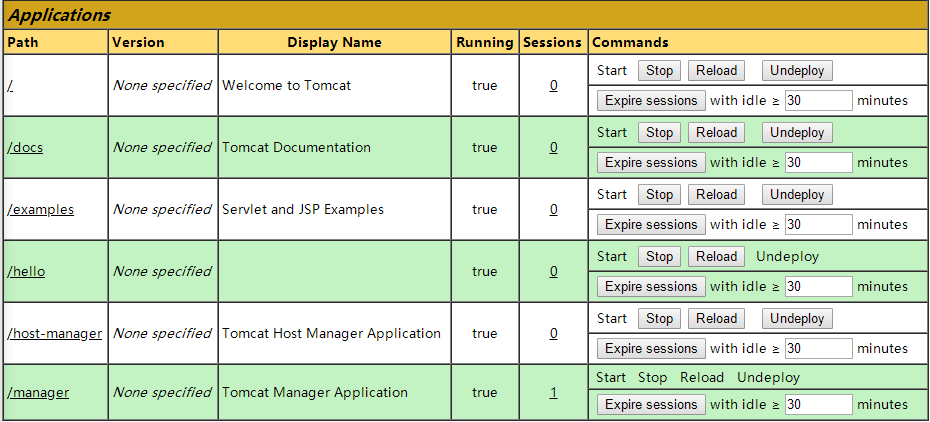The height and width of the screenshot is (422, 930).
Task: Click the disabled Reload text in /manager row
Action: [x=702, y=378]
